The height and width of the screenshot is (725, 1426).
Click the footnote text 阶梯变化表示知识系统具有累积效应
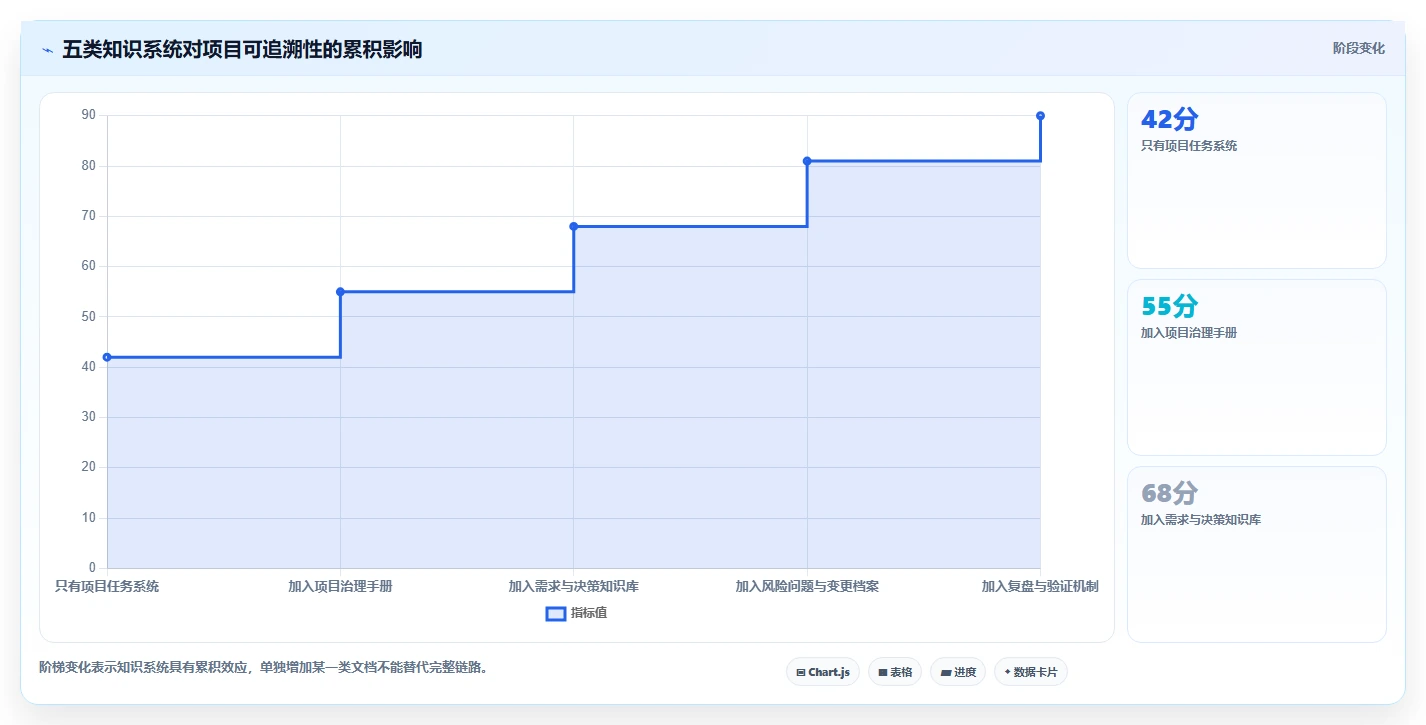pyautogui.click(x=145, y=667)
